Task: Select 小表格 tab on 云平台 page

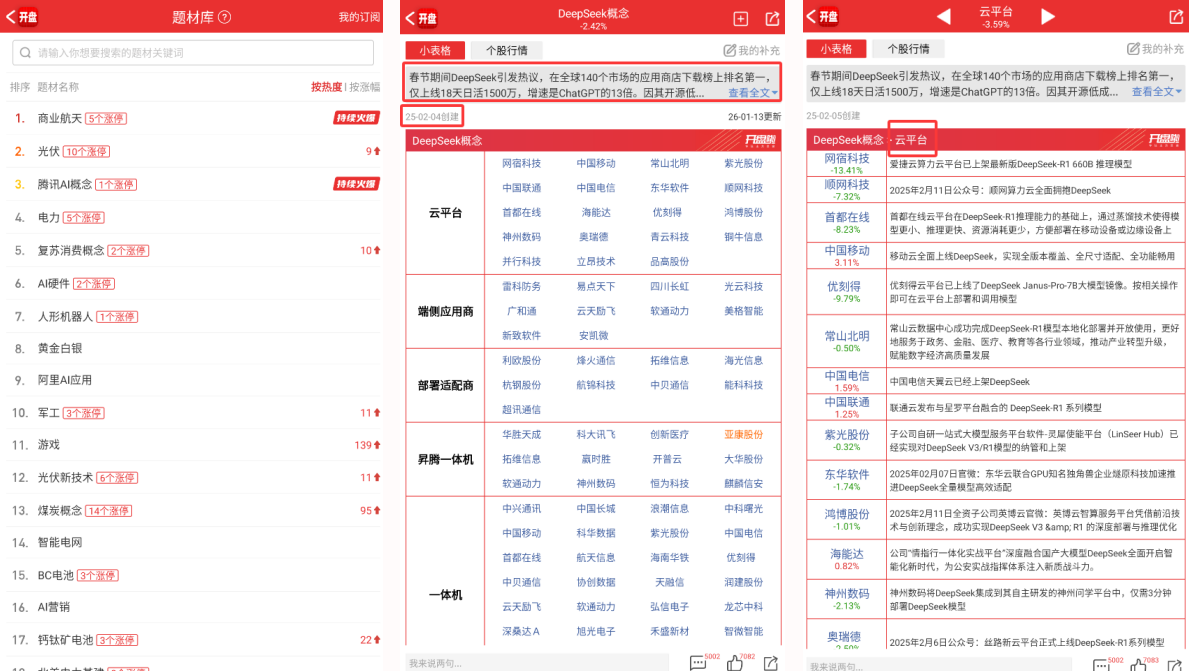Action: [x=835, y=49]
